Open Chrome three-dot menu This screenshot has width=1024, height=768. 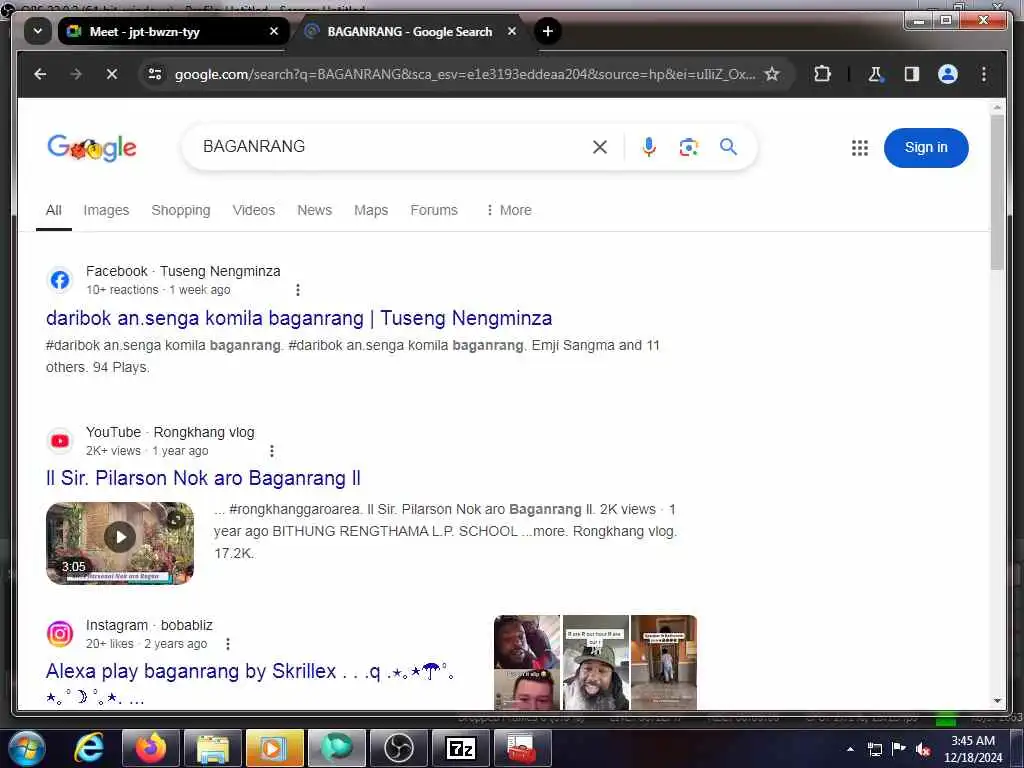(984, 74)
